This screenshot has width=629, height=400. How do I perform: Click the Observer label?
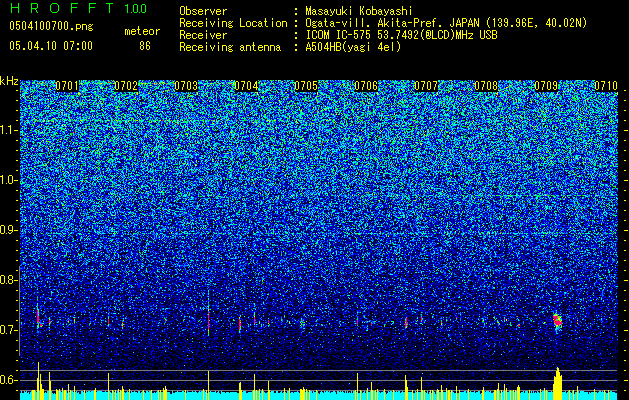[x=203, y=11]
